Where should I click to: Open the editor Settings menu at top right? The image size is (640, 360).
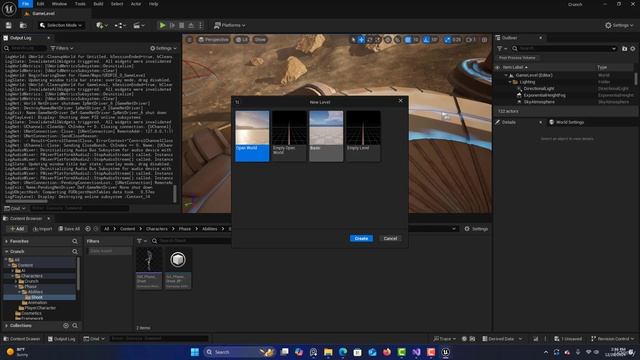point(619,25)
